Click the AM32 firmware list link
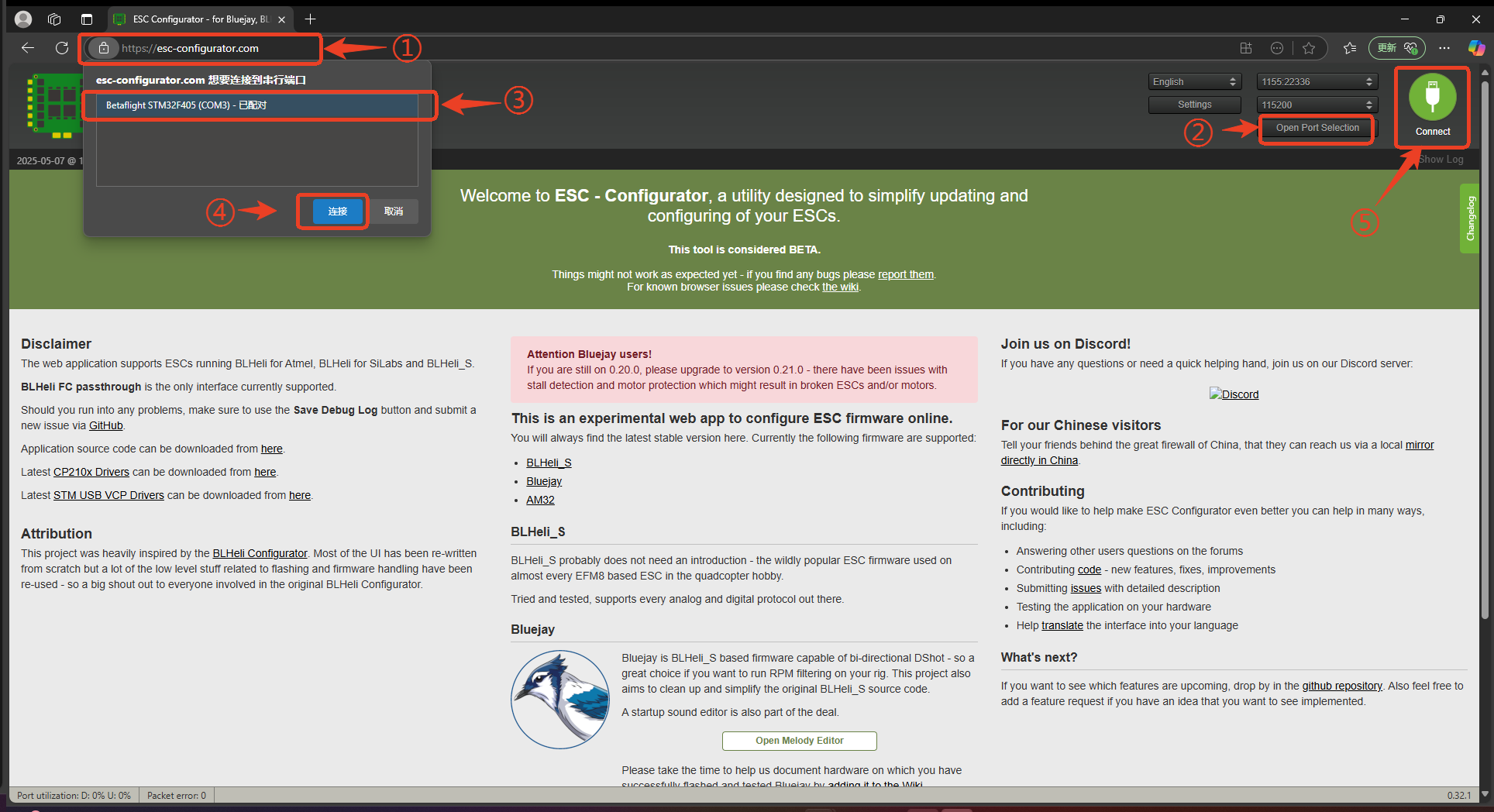 pos(540,500)
